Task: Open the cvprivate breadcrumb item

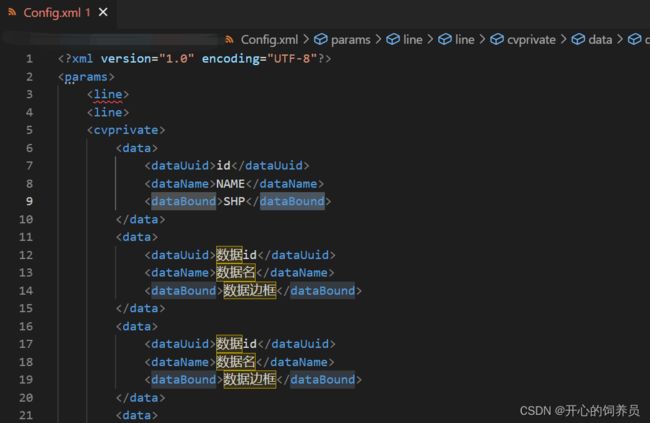Action: (531, 40)
